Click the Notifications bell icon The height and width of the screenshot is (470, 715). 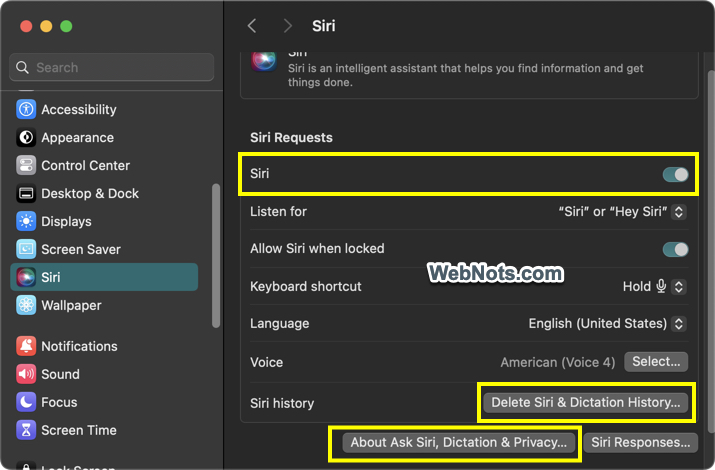[26, 346]
